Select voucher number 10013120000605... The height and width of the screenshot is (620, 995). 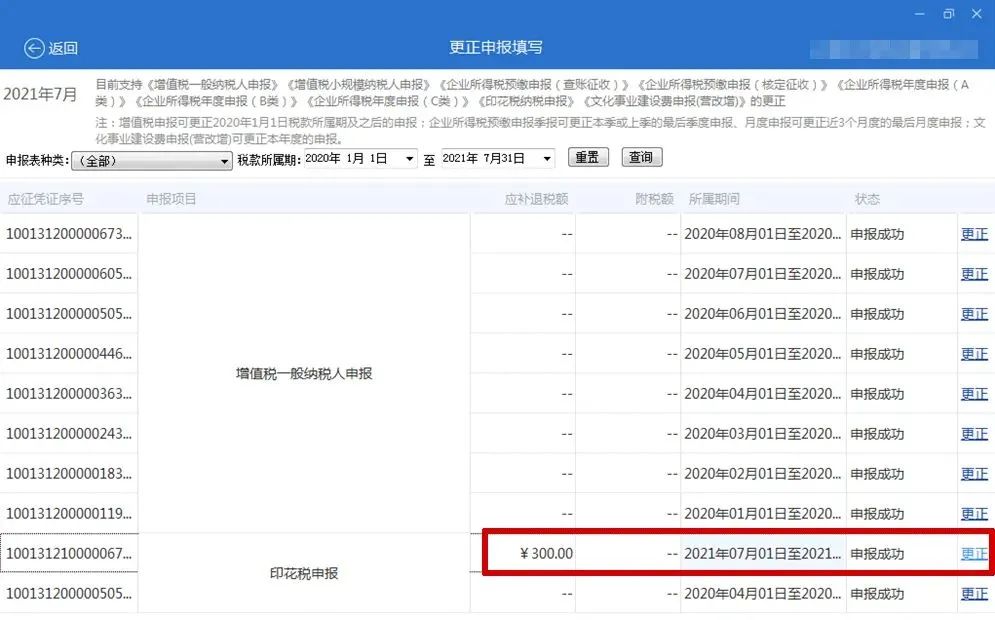click(69, 274)
